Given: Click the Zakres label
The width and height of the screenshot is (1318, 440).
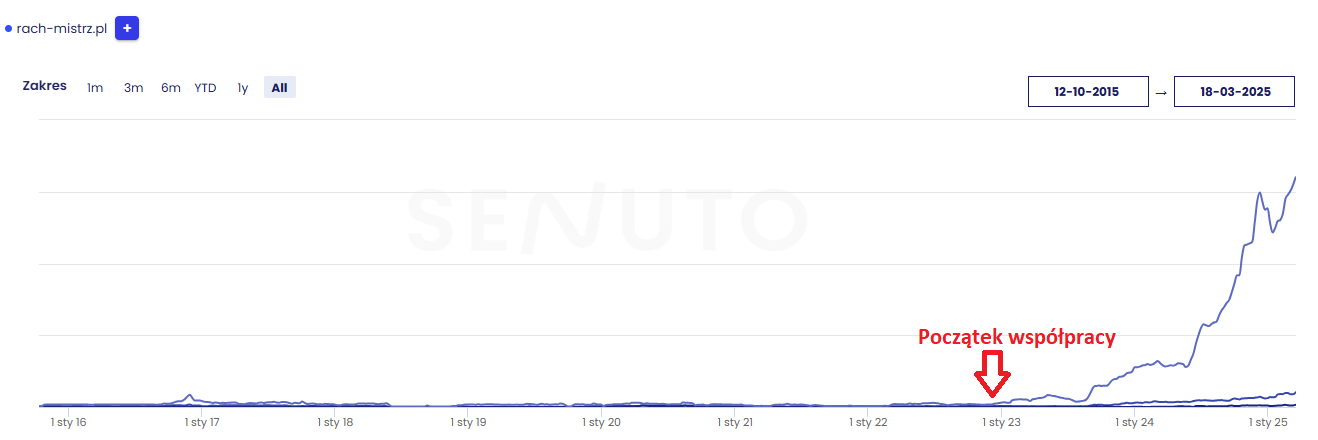Looking at the screenshot, I should coord(45,86).
